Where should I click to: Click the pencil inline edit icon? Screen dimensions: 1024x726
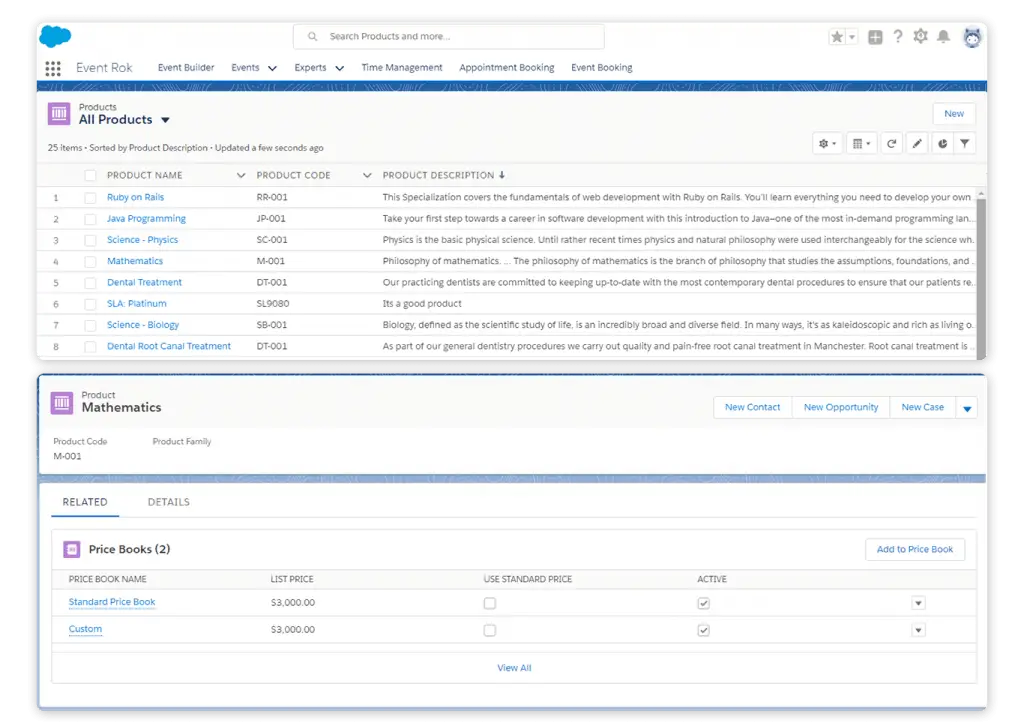pyautogui.click(x=917, y=144)
